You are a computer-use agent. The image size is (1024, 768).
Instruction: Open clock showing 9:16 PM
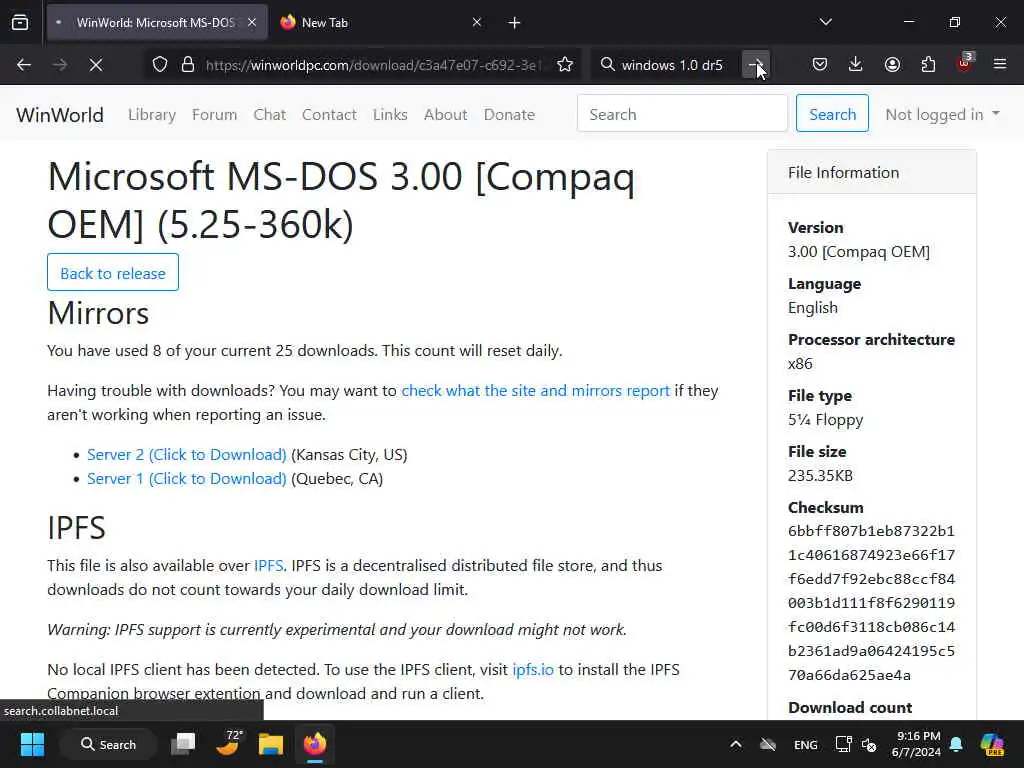coord(916,744)
